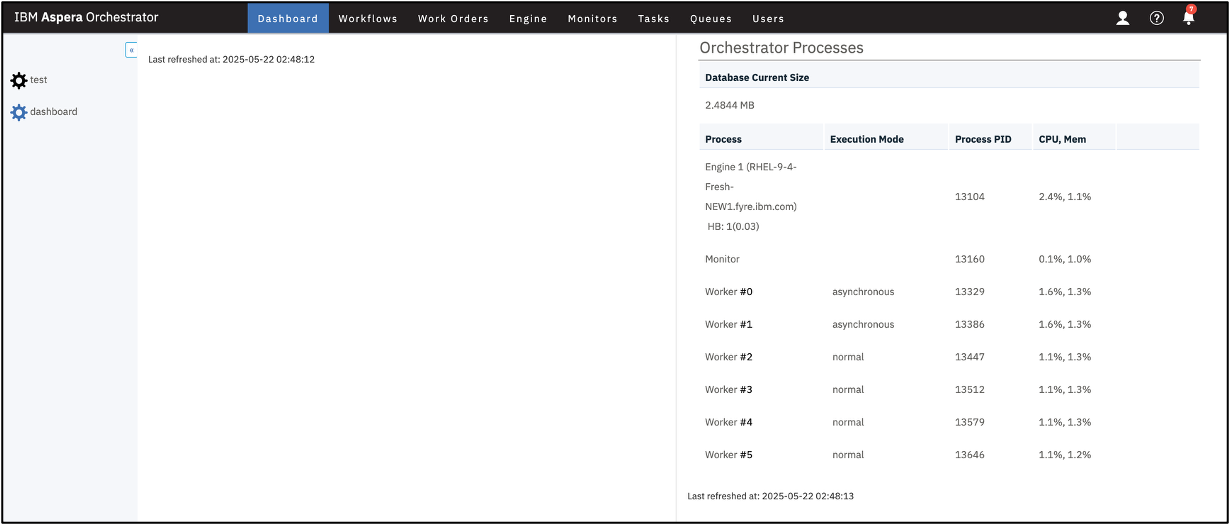Open the dashboard sidebar link

click(54, 112)
